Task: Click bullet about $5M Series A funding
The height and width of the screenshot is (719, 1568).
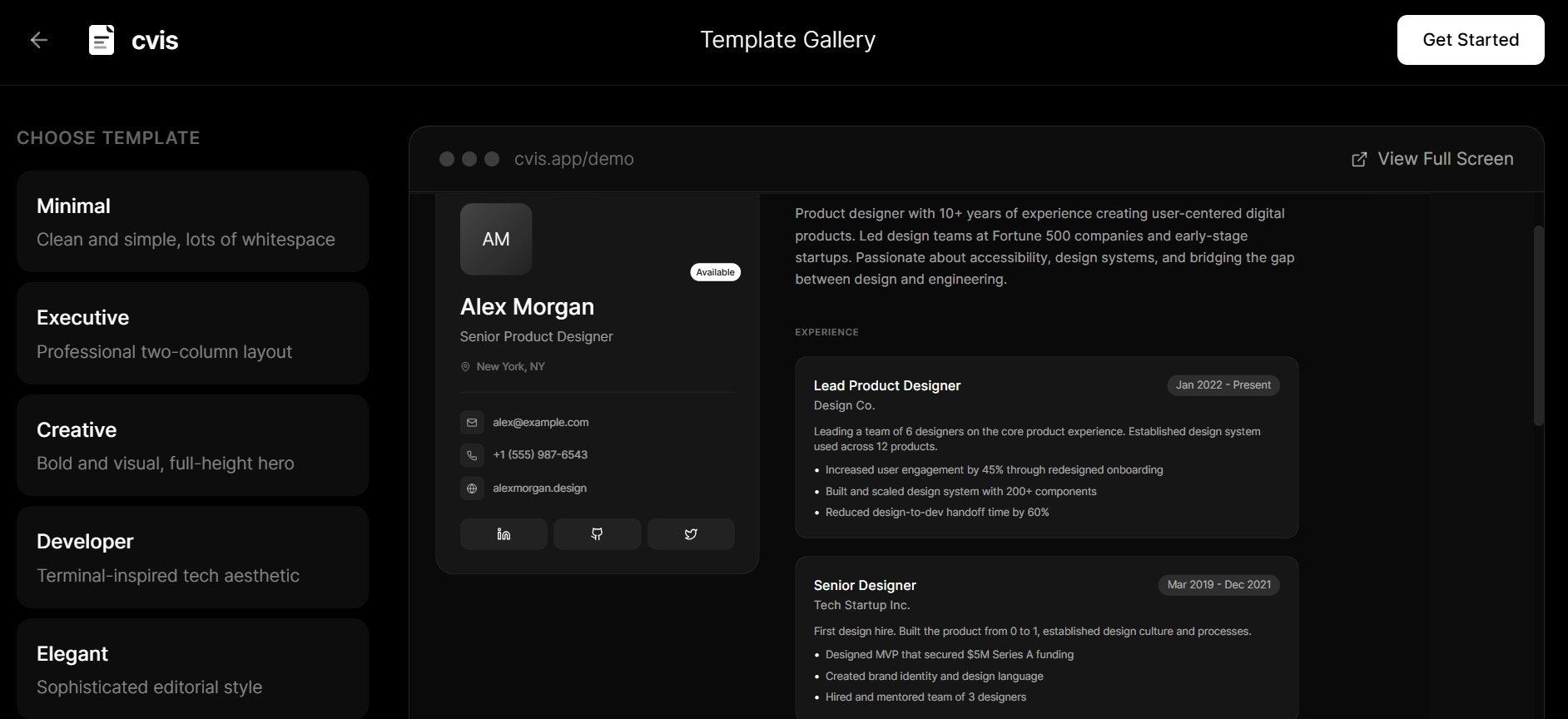Action: (949, 655)
